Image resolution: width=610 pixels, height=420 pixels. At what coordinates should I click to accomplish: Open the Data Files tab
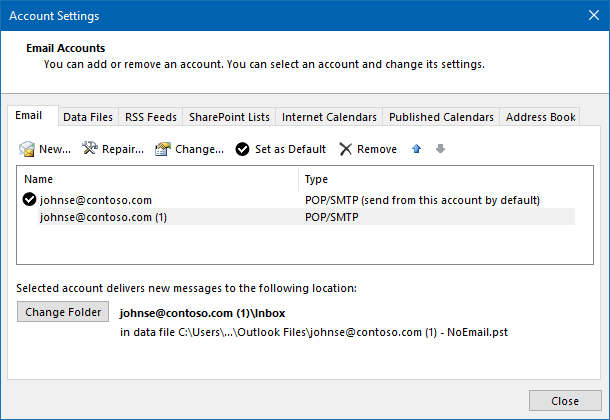[88, 117]
